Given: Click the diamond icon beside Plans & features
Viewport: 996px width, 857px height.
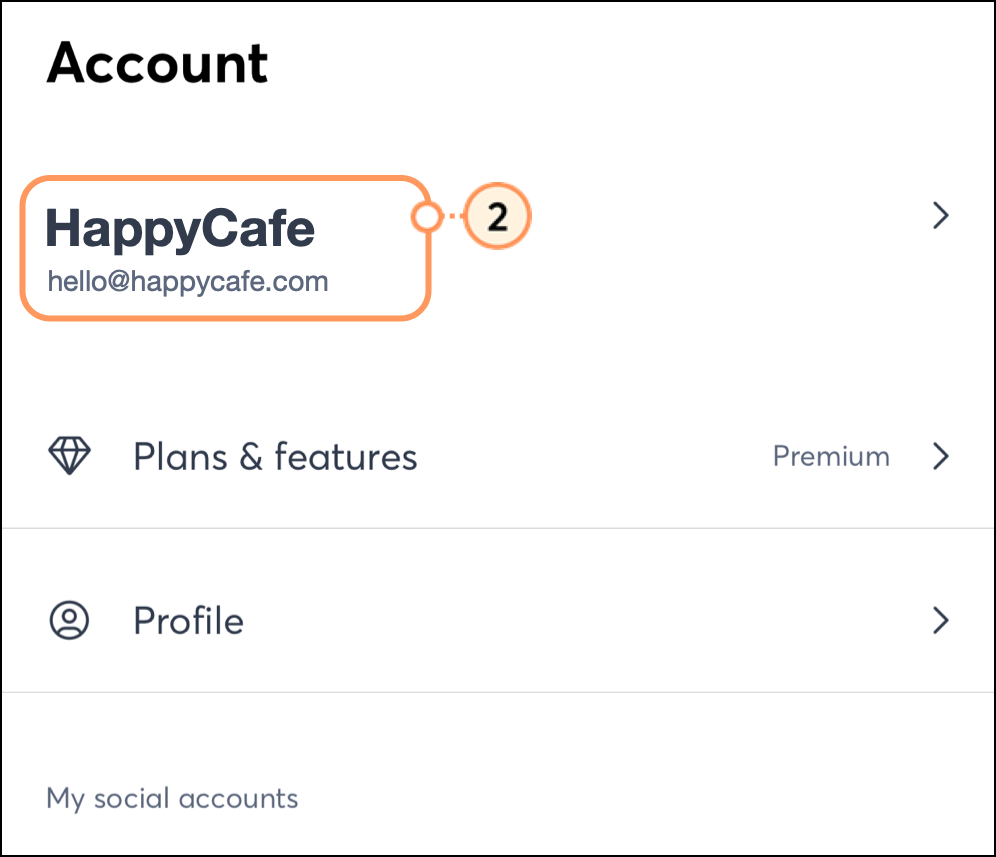Looking at the screenshot, I should [69, 457].
